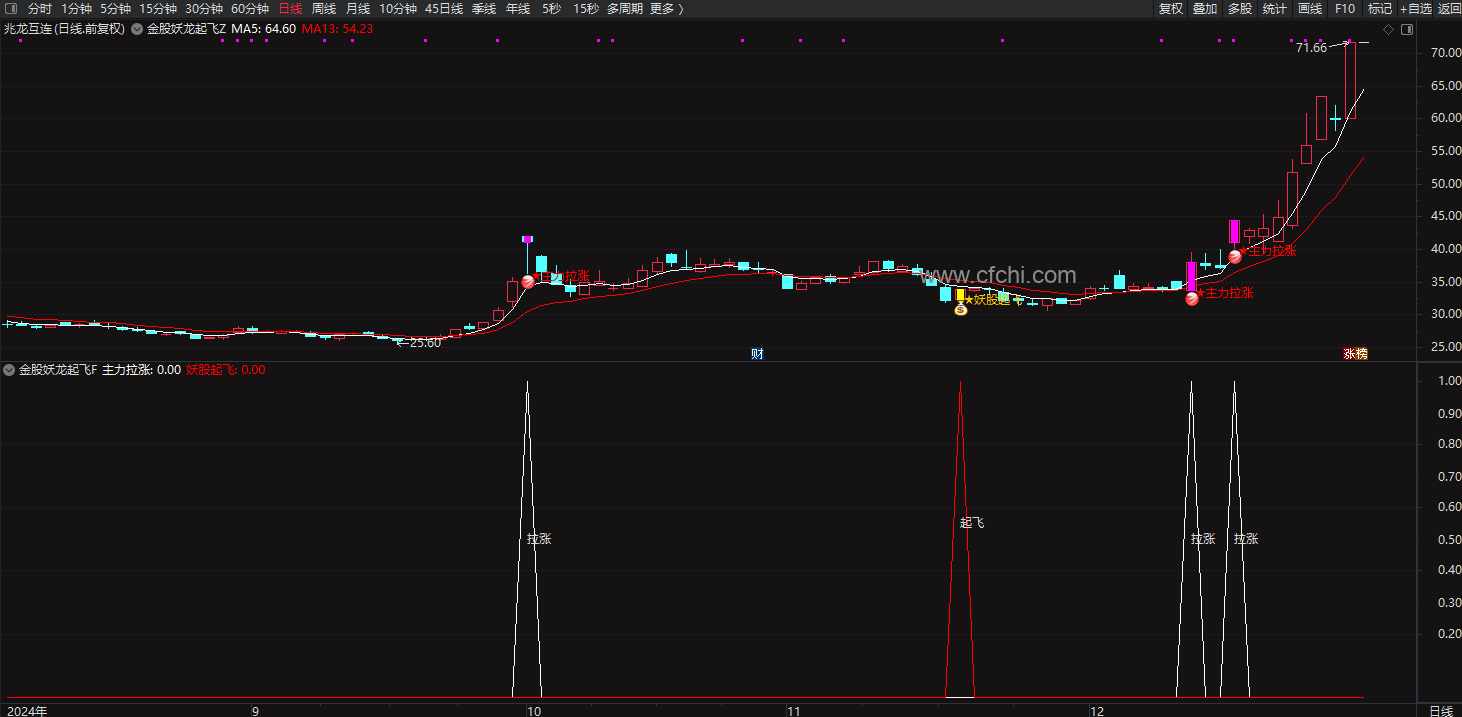Select the 日线 daily period

click(x=290, y=9)
